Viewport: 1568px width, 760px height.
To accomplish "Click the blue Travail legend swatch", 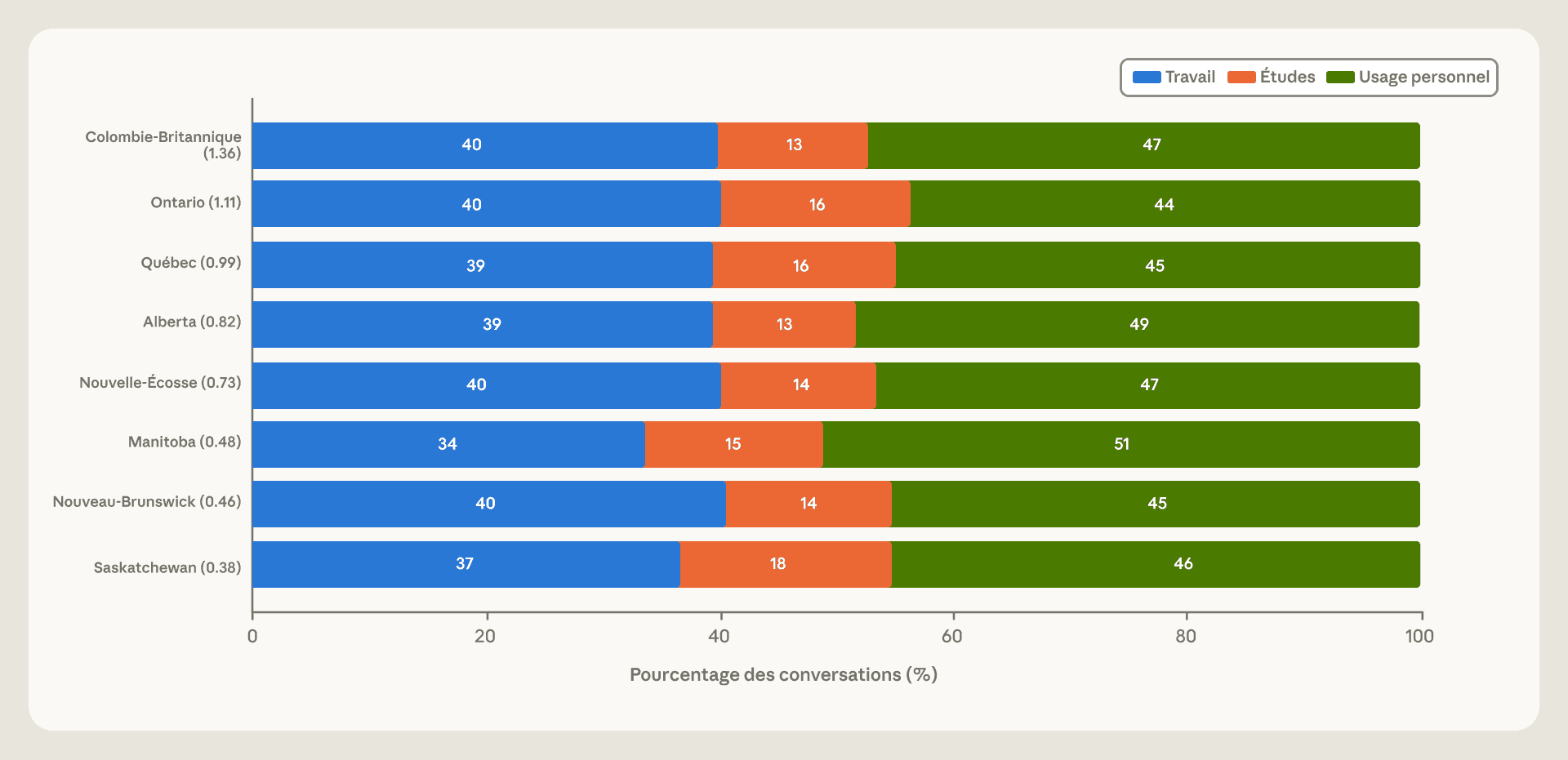I will coord(1147,78).
